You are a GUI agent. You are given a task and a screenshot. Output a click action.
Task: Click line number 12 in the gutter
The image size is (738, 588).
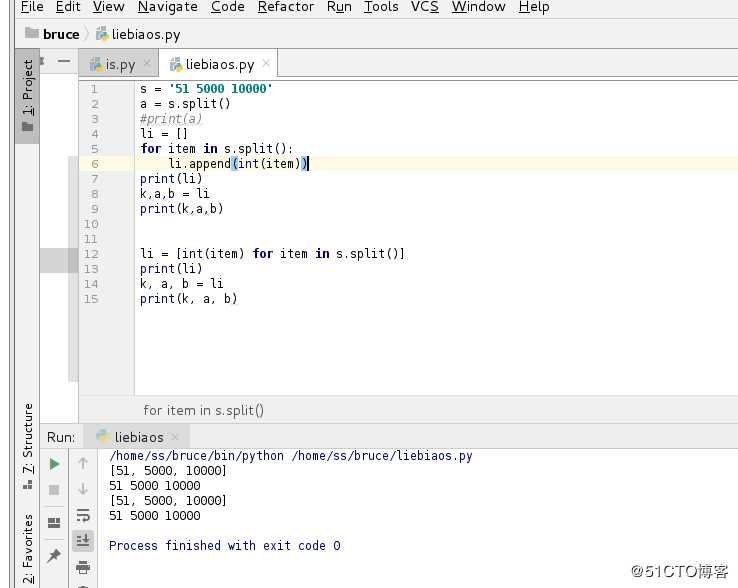click(91, 254)
